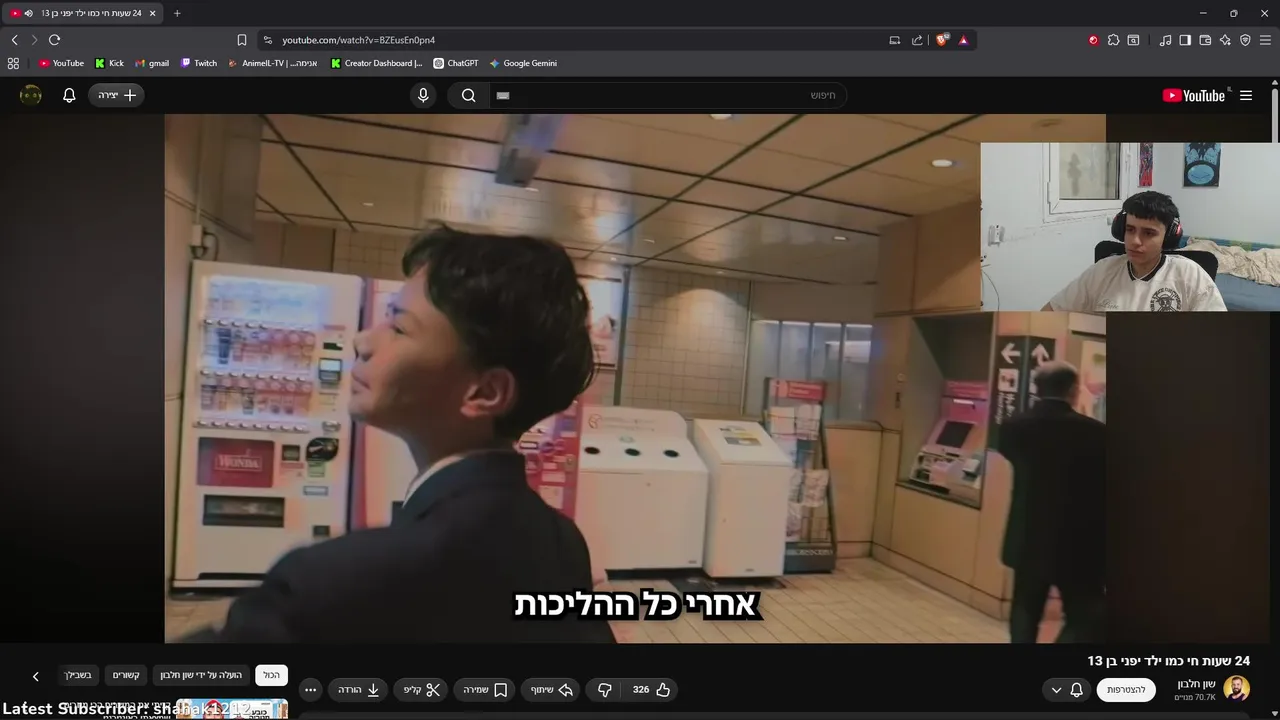Open media control music note icon

tap(1165, 40)
